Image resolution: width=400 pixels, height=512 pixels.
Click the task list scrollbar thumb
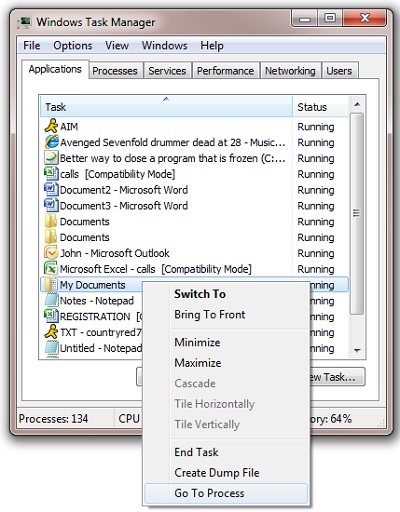(x=357, y=213)
